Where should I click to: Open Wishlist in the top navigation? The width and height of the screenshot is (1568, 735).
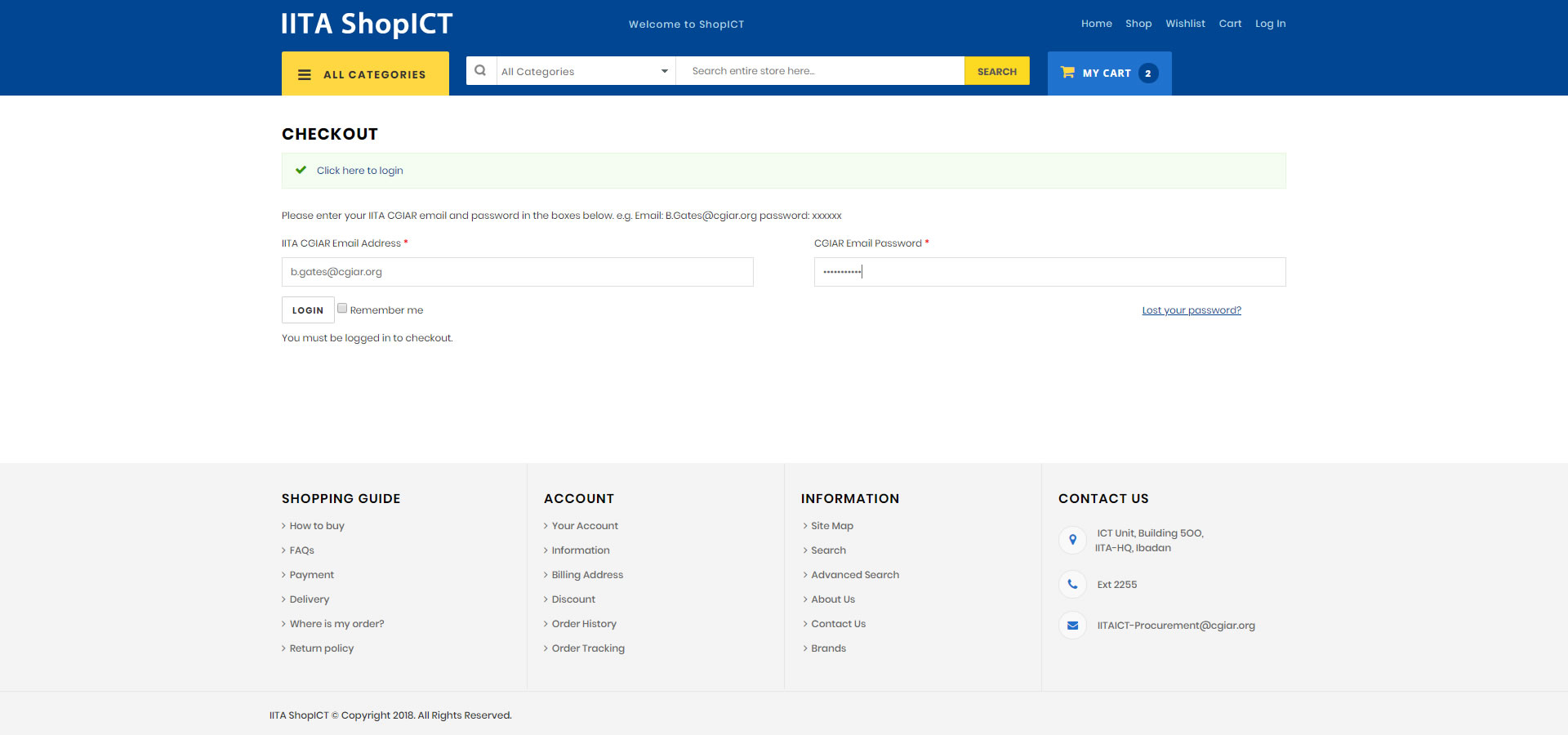click(1185, 24)
